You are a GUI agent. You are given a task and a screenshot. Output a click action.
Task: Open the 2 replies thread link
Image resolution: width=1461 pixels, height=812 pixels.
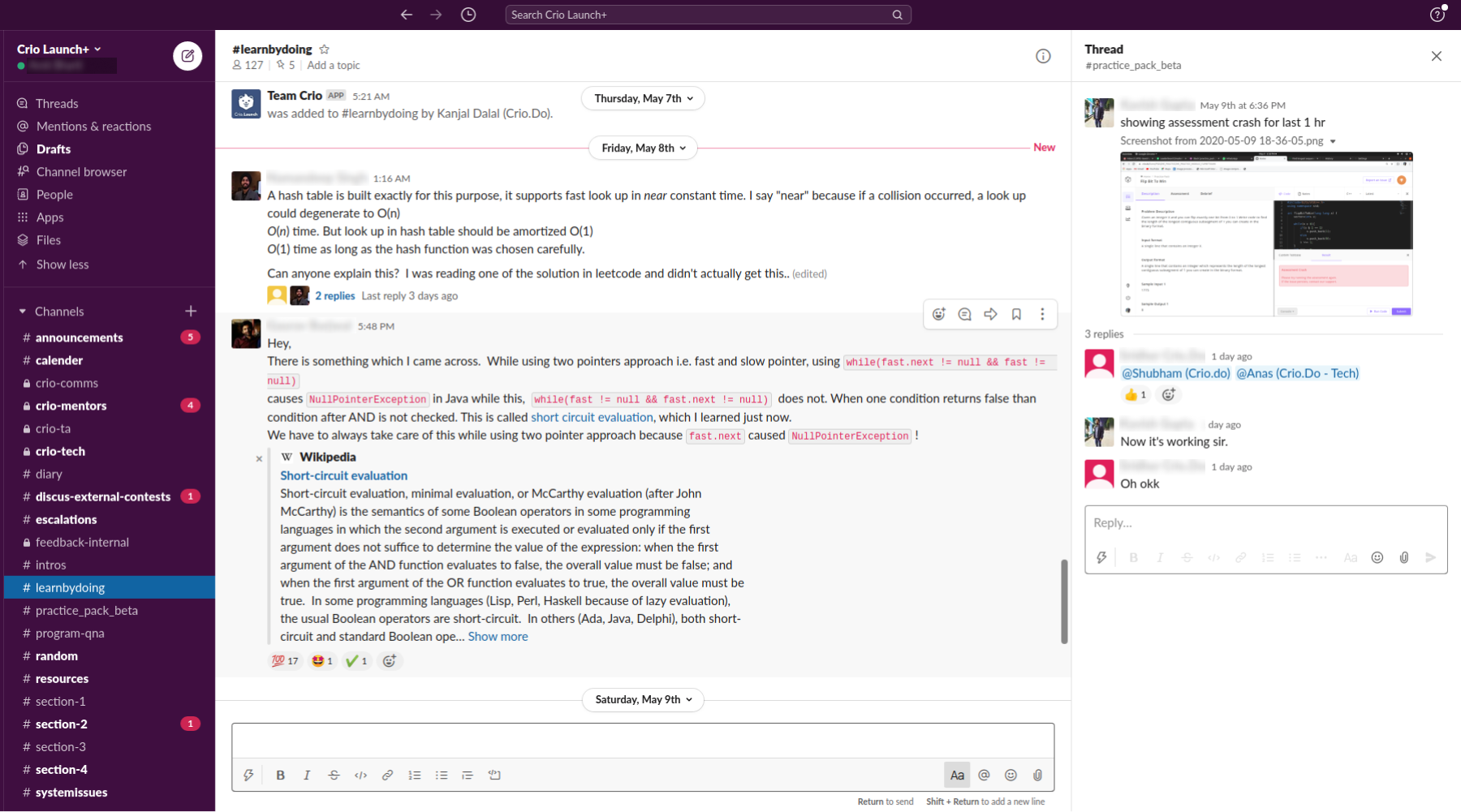click(334, 296)
